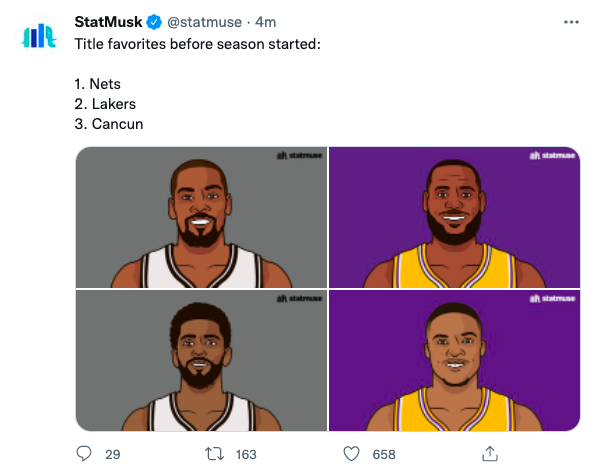Viewport: 596px width, 466px height.
Task: Open the StatMusk profile avatar
Action: pyautogui.click(x=39, y=36)
